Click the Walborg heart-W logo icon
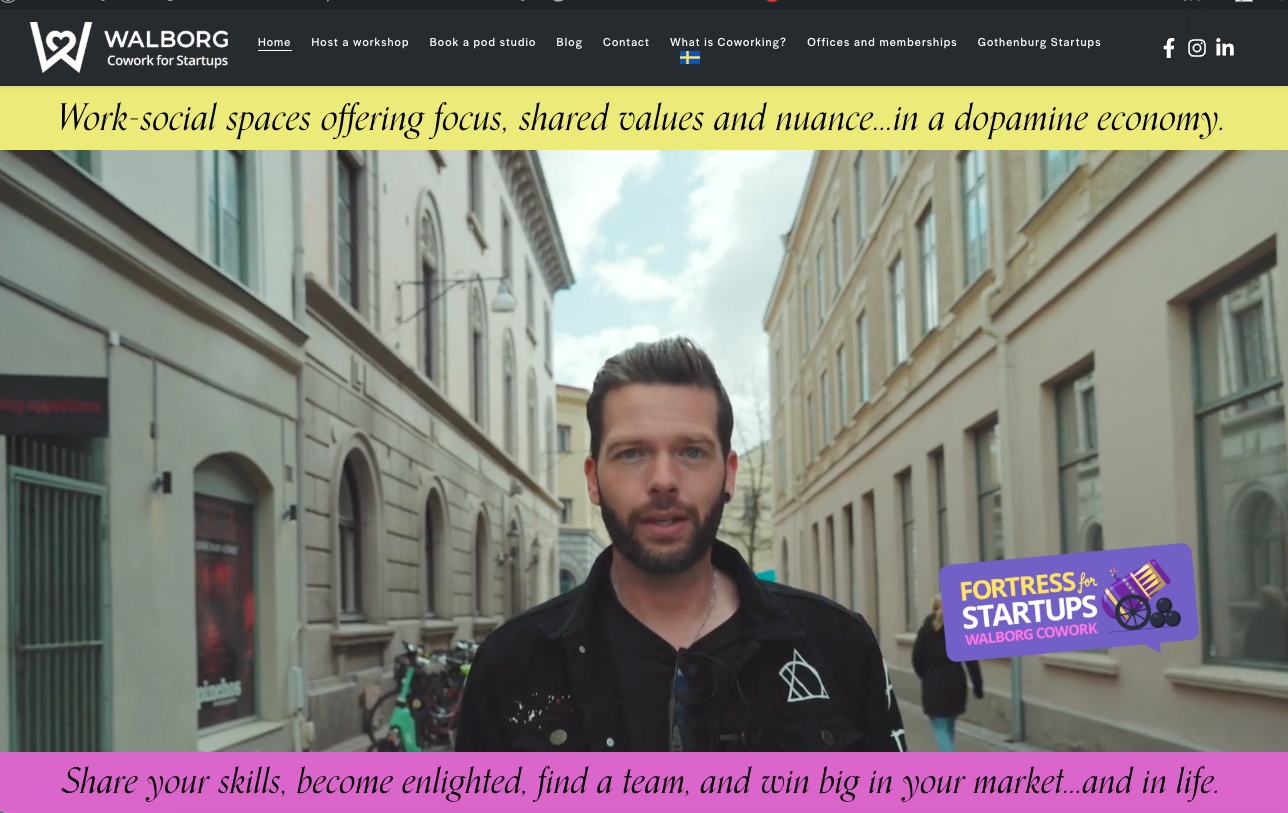1288x813 pixels. pyautogui.click(x=60, y=47)
